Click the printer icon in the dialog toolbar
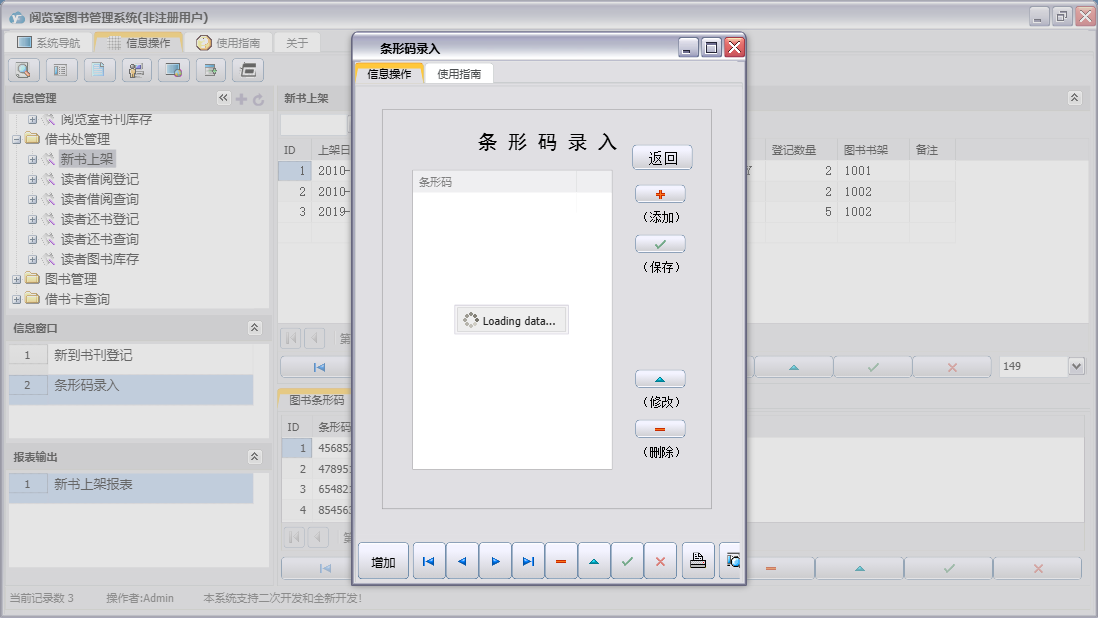 coord(698,562)
